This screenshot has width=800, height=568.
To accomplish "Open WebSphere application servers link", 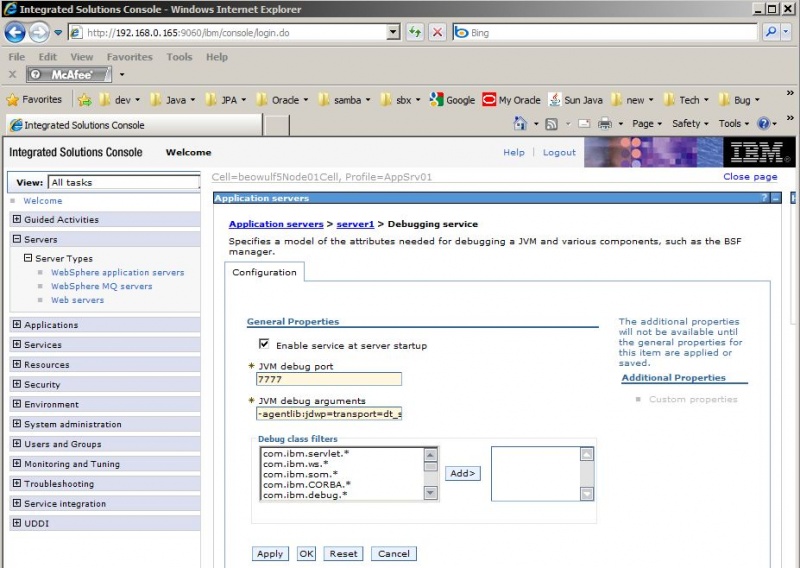I will (x=117, y=273).
